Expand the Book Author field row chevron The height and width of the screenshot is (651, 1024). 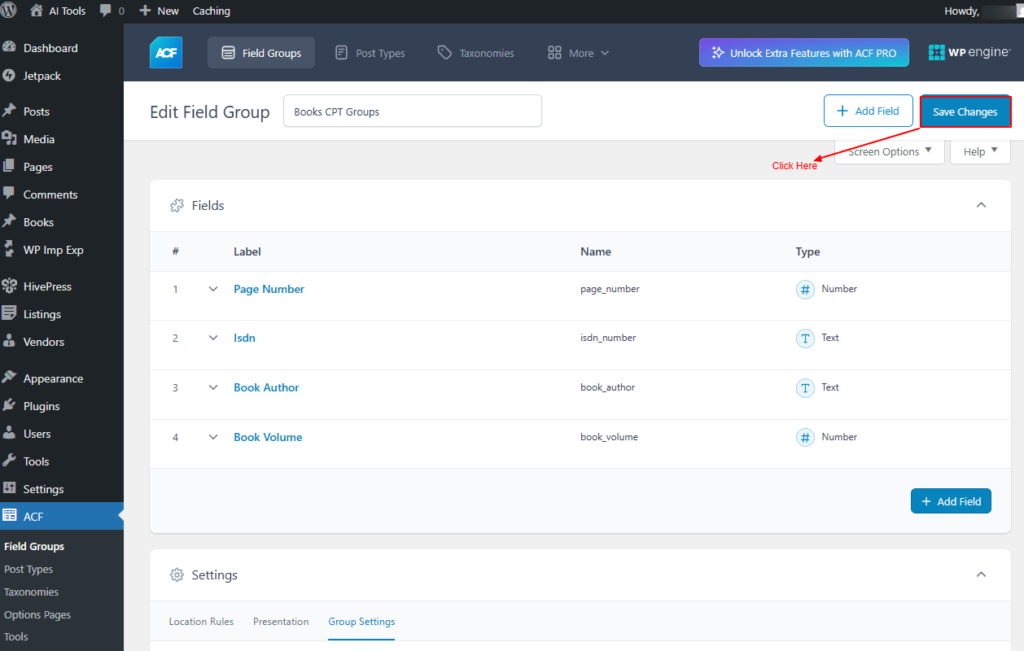point(213,388)
